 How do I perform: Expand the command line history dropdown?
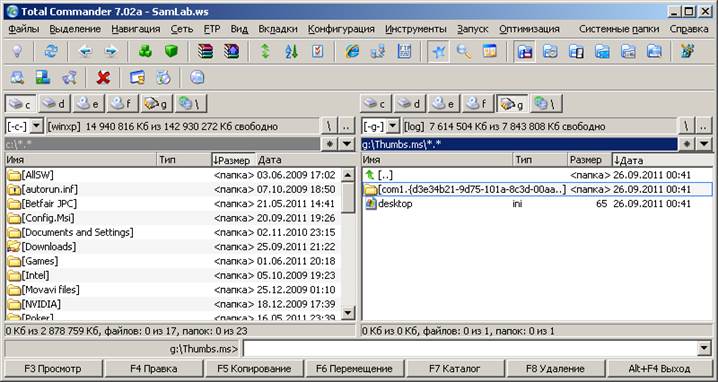704,349
